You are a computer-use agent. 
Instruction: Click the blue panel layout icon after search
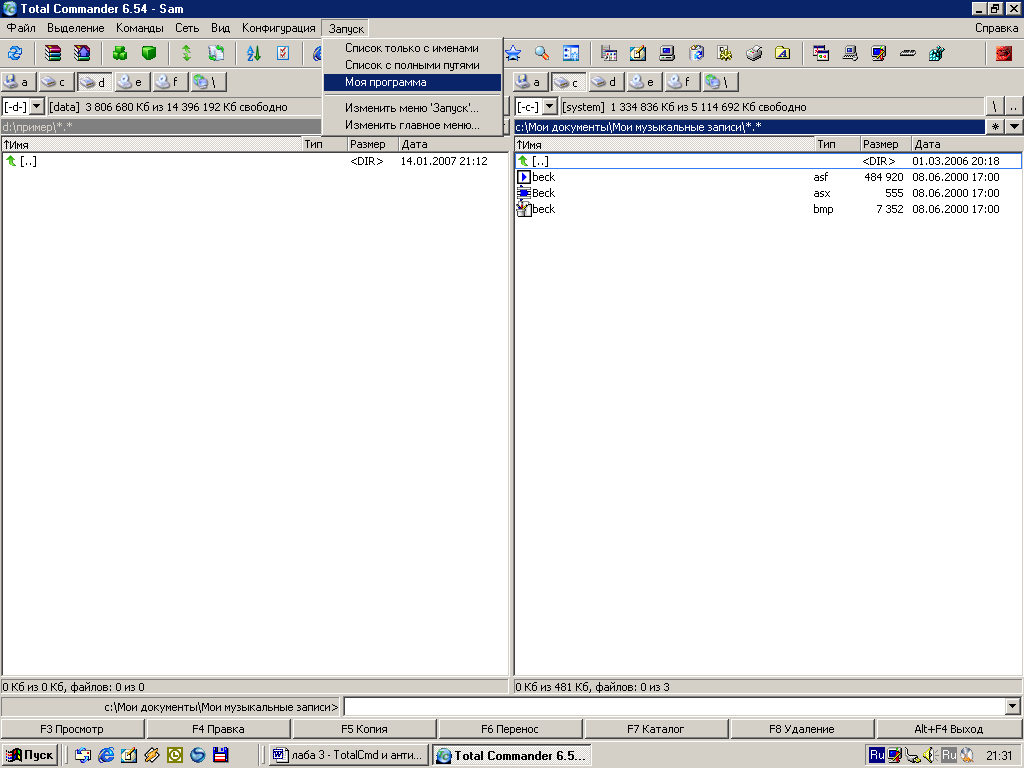click(571, 54)
